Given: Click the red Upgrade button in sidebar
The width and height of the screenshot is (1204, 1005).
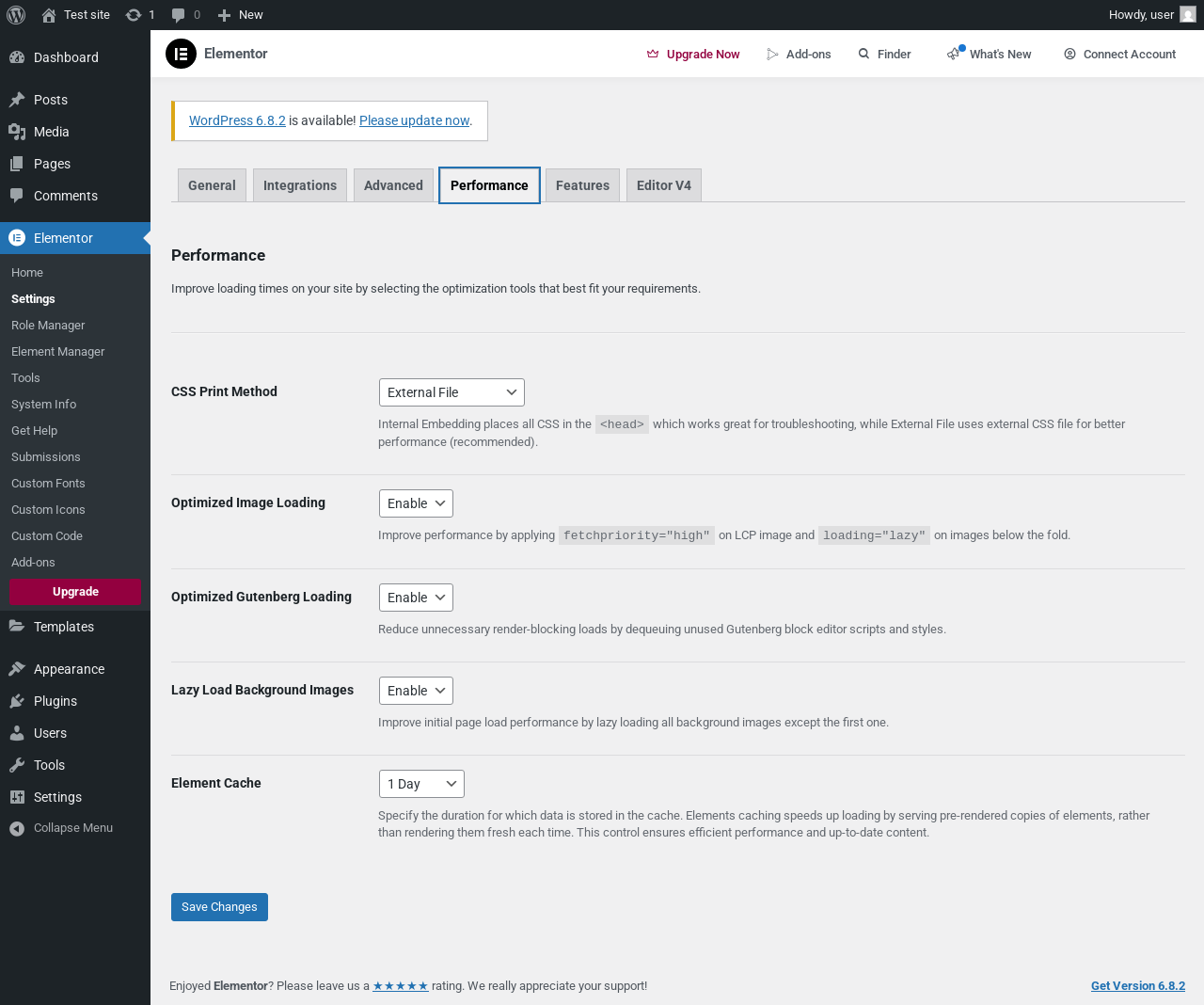Looking at the screenshot, I should (75, 592).
